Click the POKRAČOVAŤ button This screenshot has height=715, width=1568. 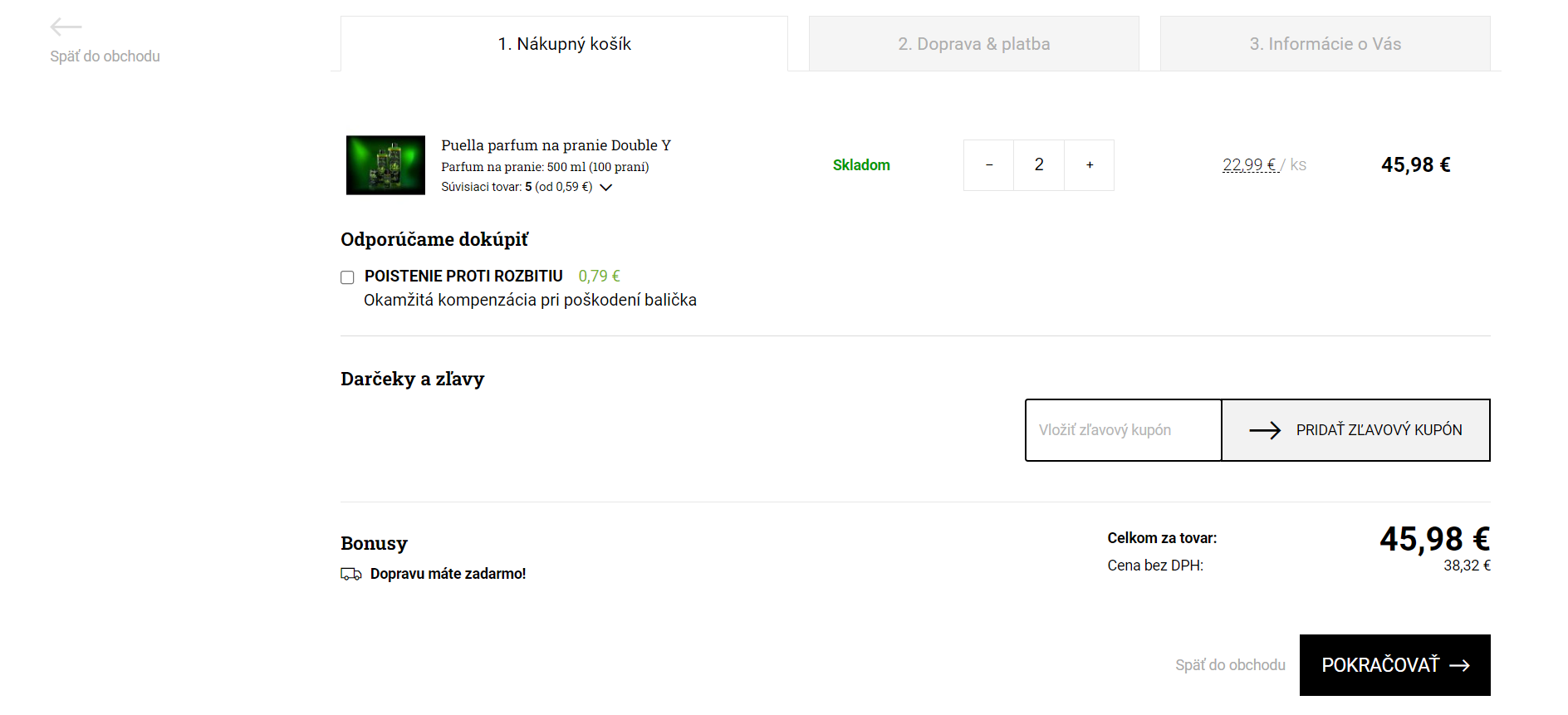[1395, 665]
